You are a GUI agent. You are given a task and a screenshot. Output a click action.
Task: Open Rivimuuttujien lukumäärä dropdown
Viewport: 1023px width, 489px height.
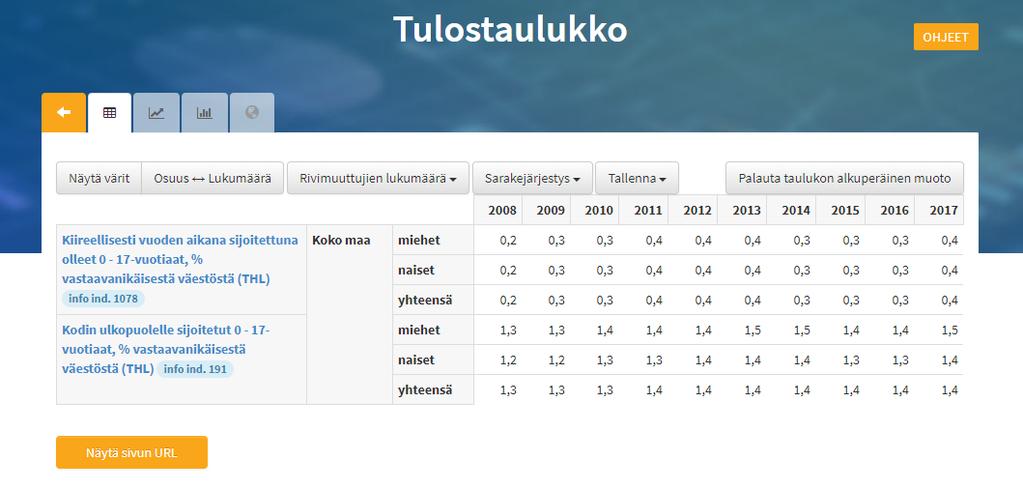(378, 178)
